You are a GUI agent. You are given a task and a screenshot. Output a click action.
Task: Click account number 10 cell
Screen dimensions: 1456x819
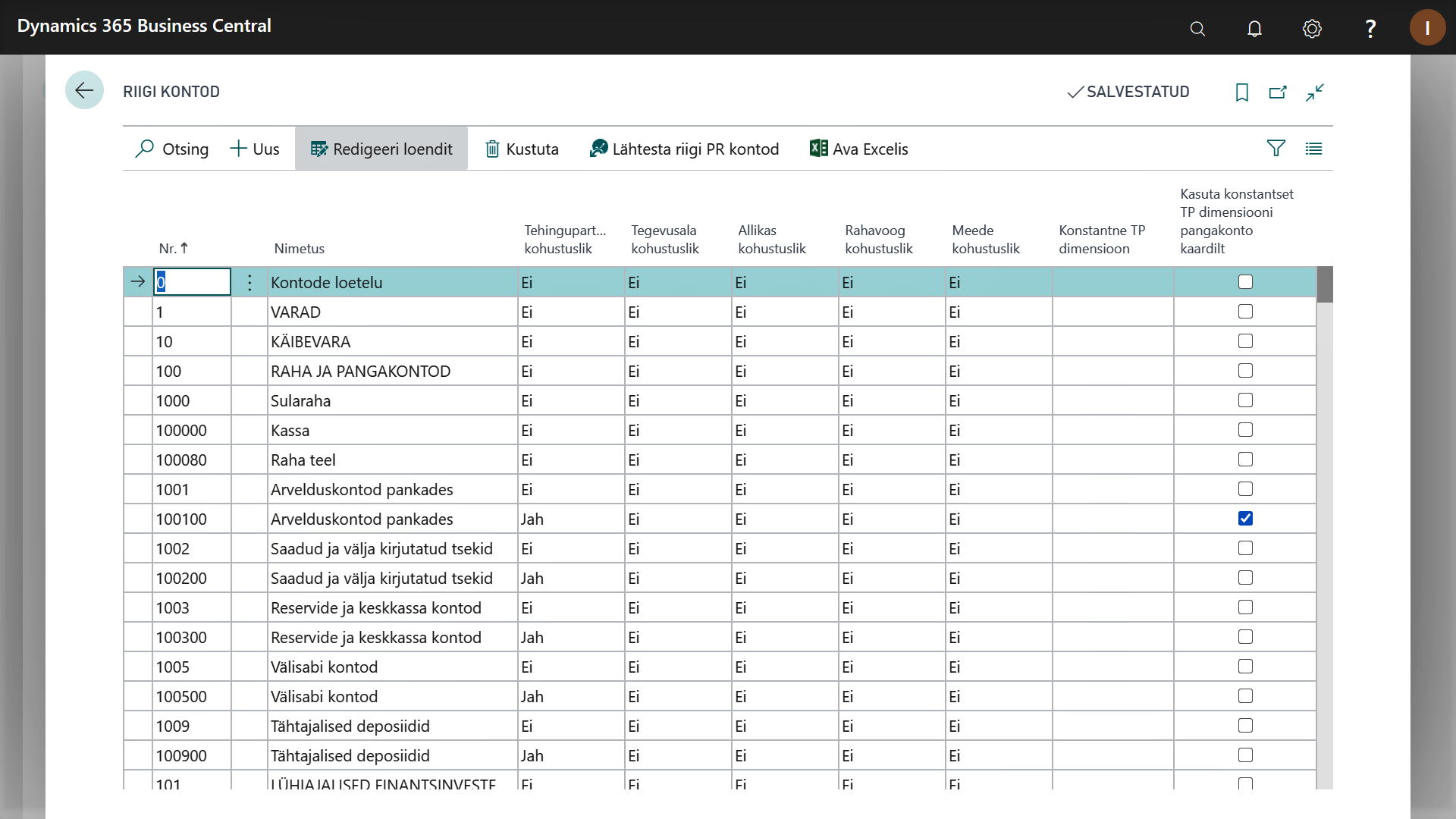192,341
